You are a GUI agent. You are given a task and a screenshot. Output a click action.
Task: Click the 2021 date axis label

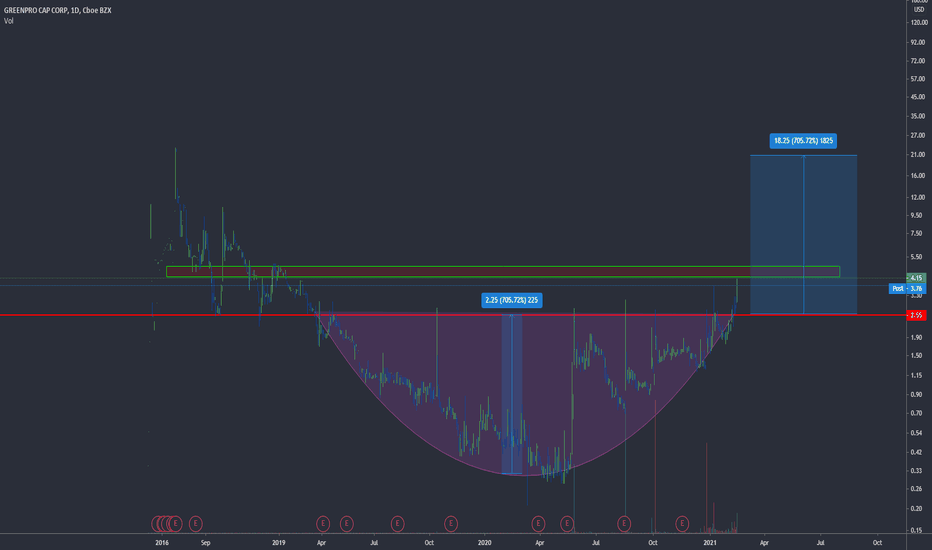[710, 543]
